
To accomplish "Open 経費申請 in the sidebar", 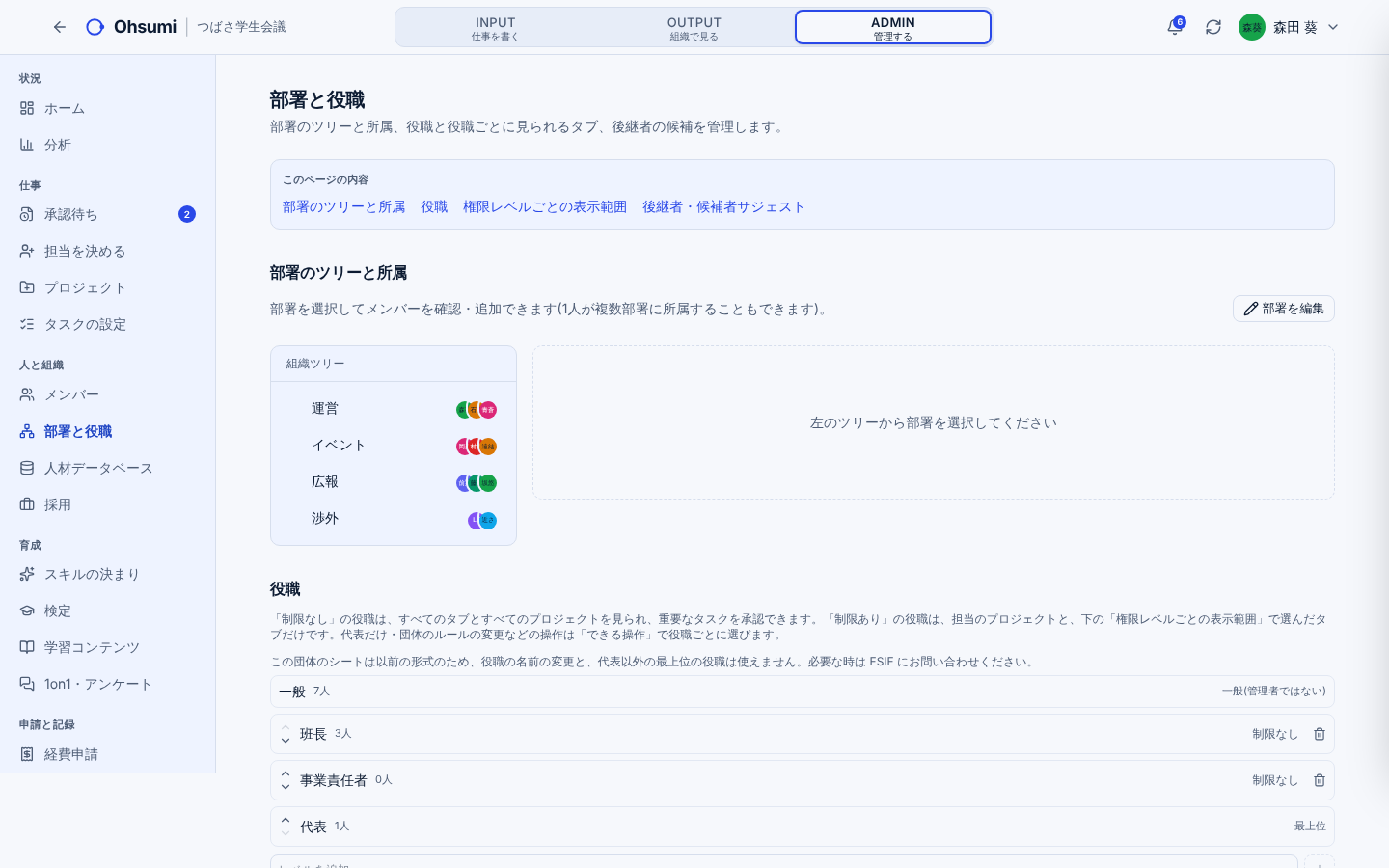I will (107, 754).
